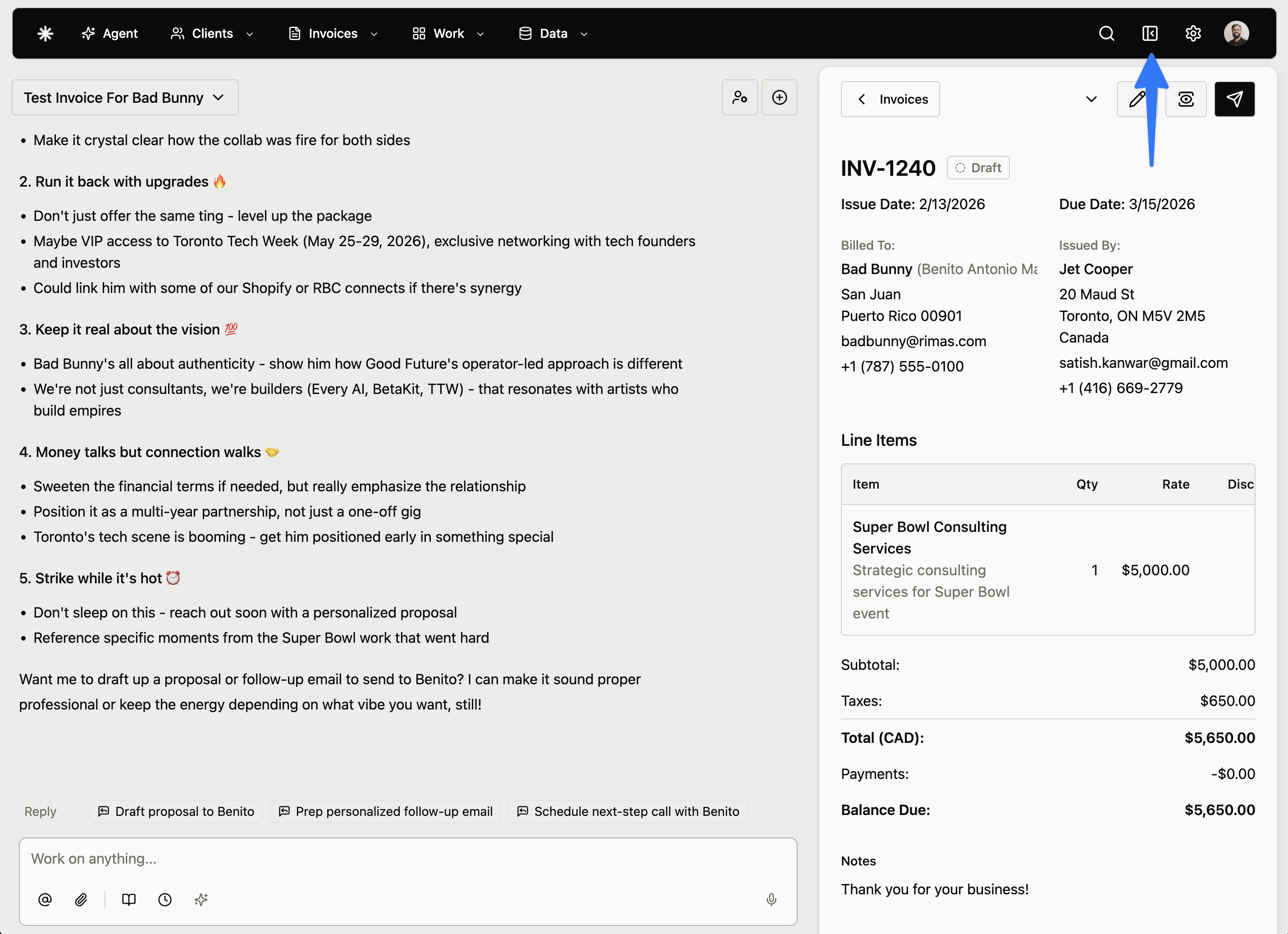Viewport: 1288px width, 934px height.
Task: Toggle invoice preview with the eye icon
Action: point(1186,99)
